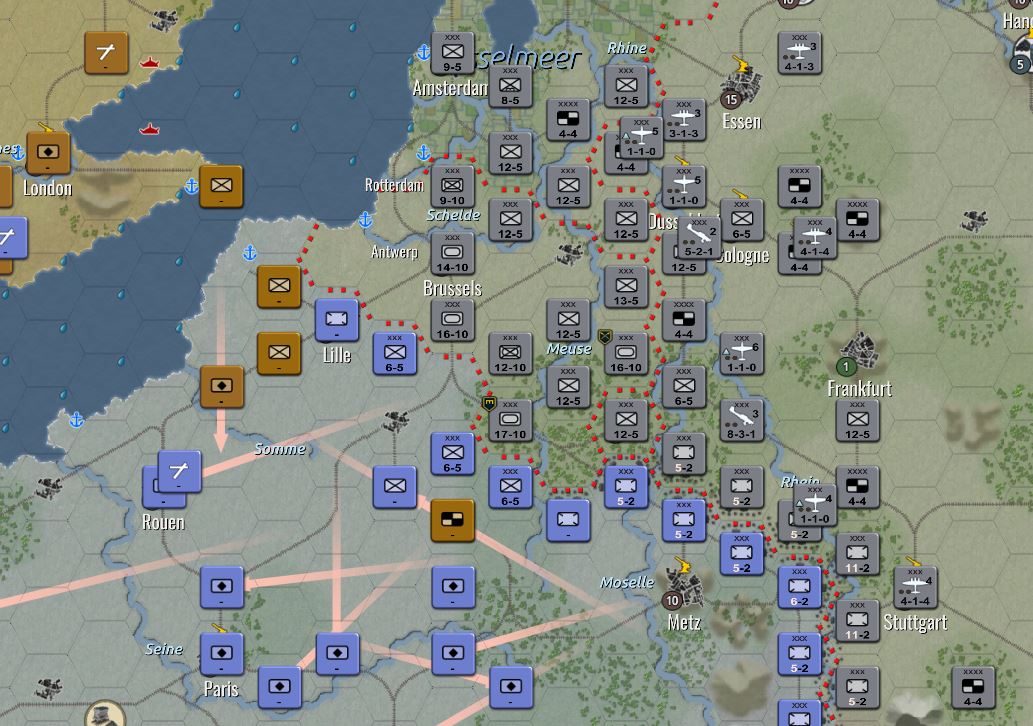Select the German 4-4 armor in the bottom-right corner
1033x726 pixels.
973,687
